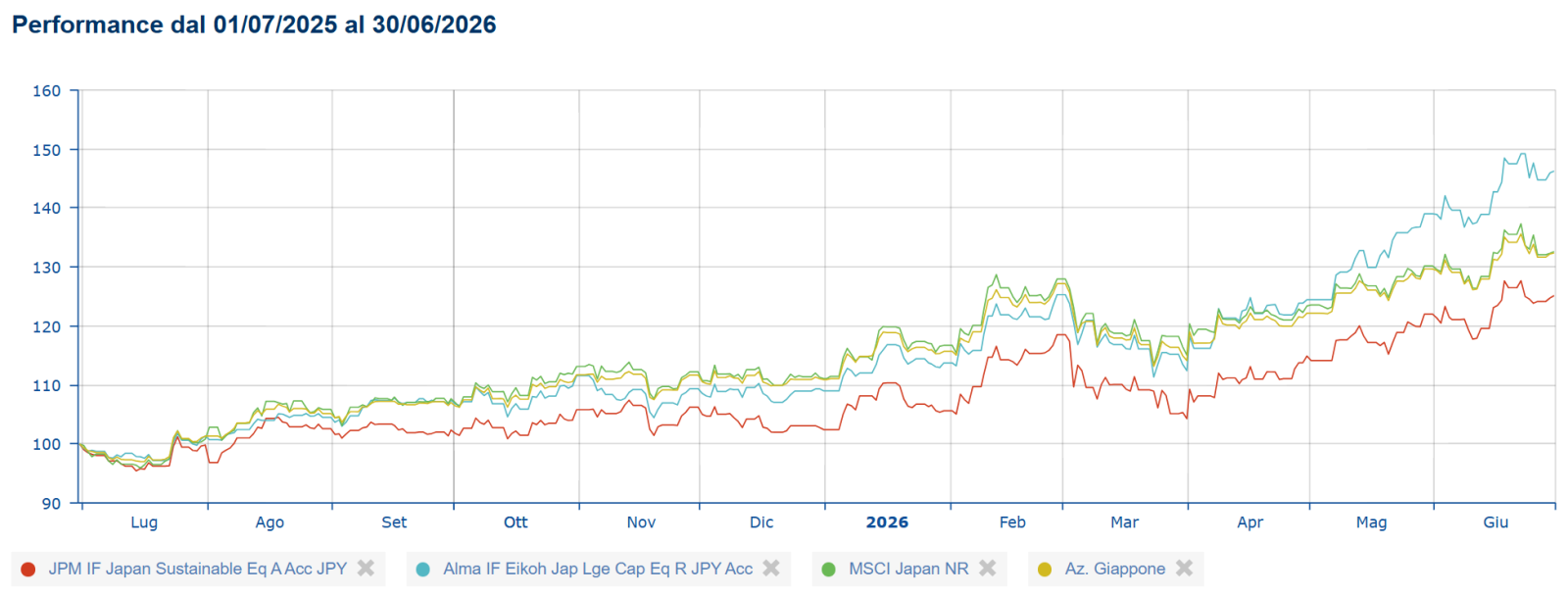Click the 120 y-axis value
Viewport: 1568px width, 596px height.
coord(46,326)
